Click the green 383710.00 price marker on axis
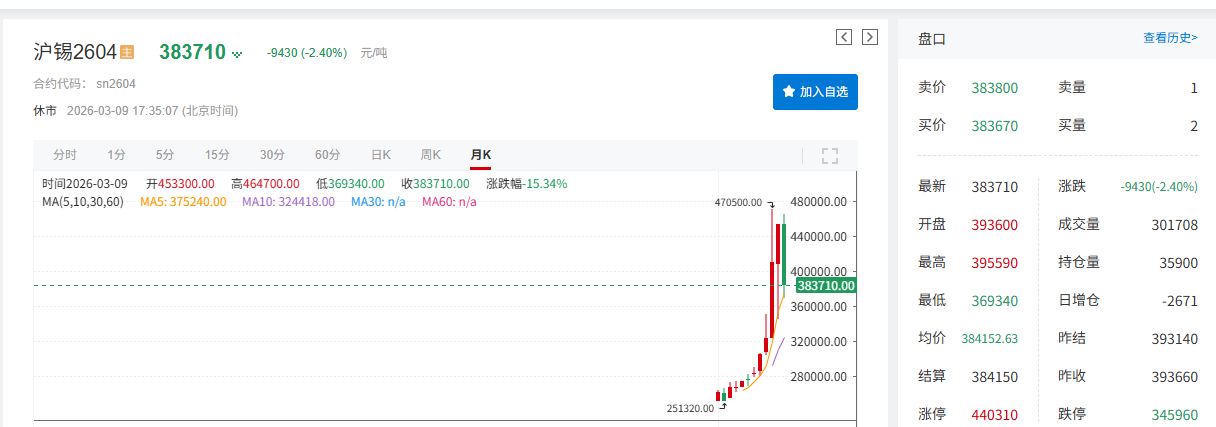 (826, 286)
